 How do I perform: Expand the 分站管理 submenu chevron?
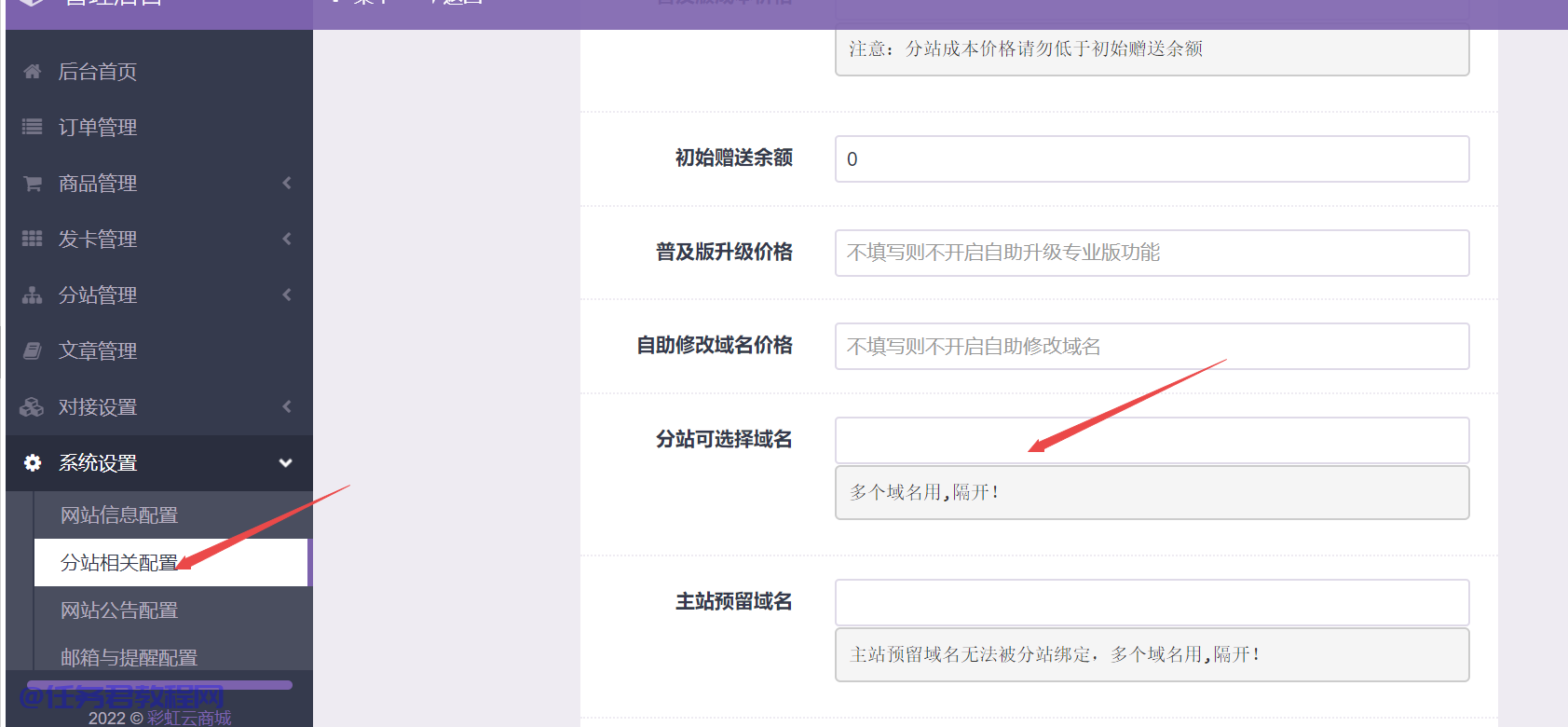pyautogui.click(x=287, y=295)
